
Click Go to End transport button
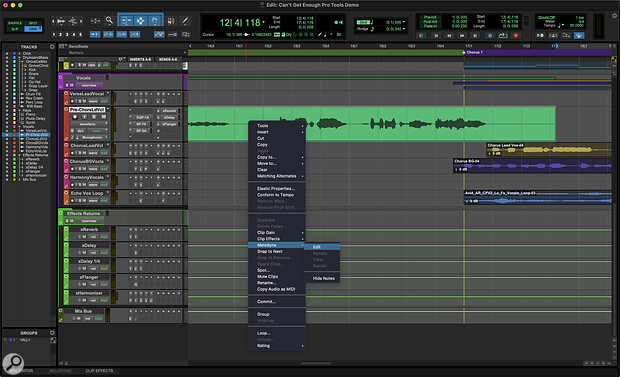(x=475, y=36)
